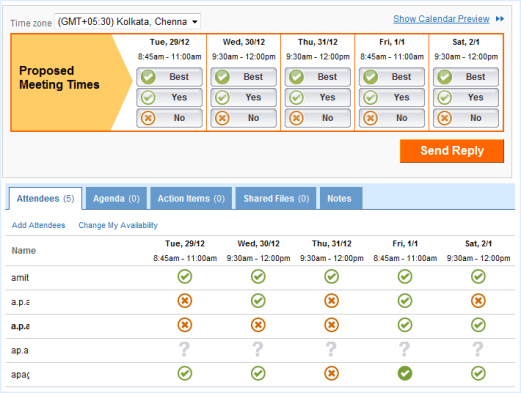The height and width of the screenshot is (393, 521).
Task: Open the Agenda tab
Action: coord(116,199)
